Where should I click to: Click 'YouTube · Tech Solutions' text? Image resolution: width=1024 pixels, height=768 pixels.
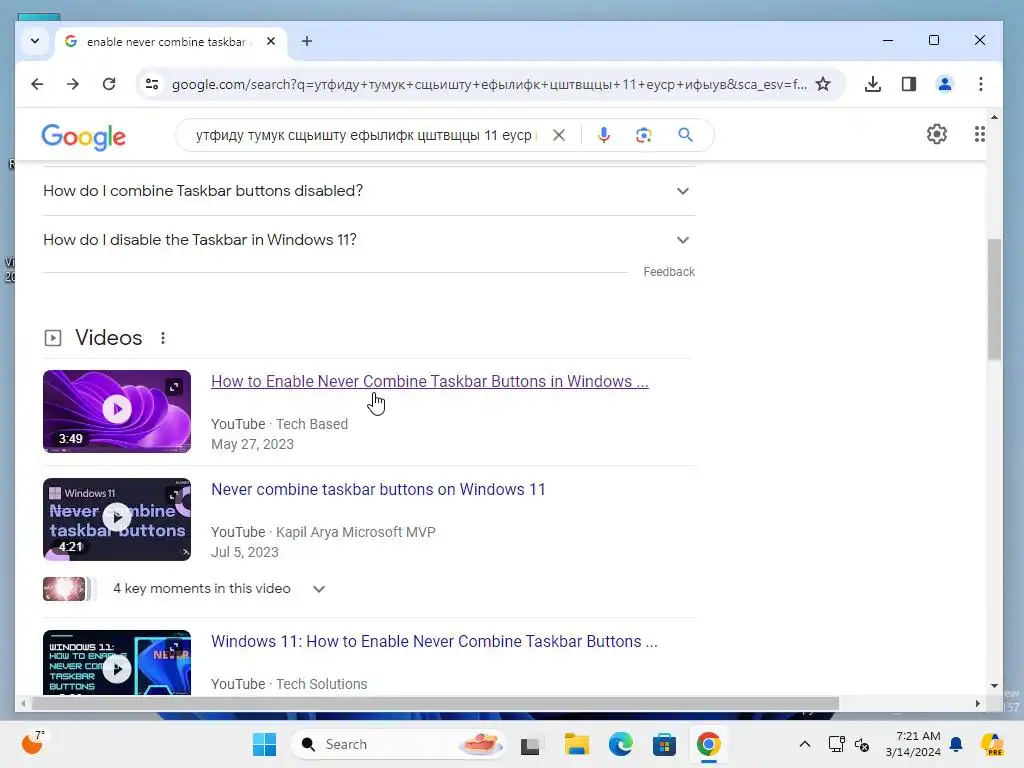[x=289, y=684]
